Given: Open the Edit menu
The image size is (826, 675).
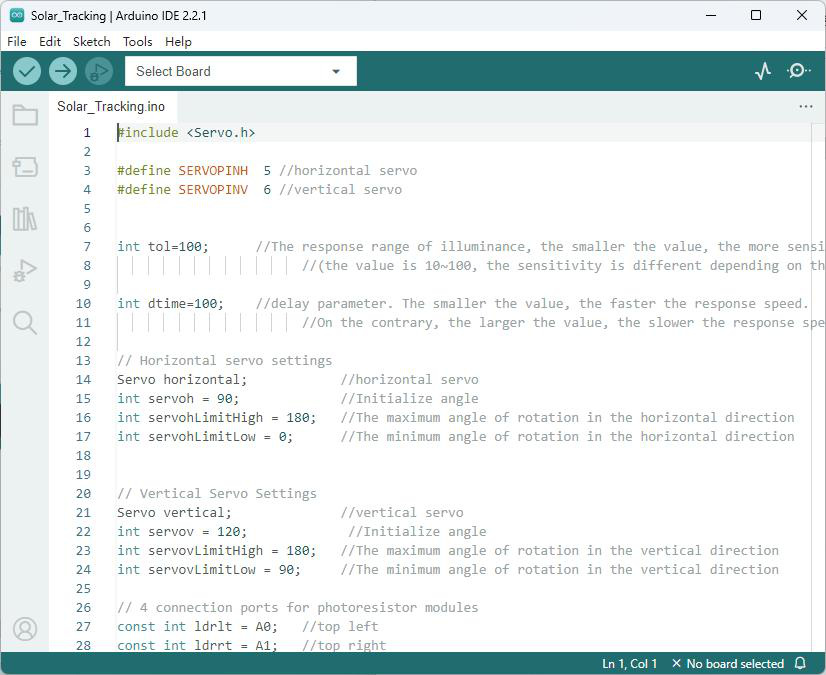Looking at the screenshot, I should tap(50, 42).
